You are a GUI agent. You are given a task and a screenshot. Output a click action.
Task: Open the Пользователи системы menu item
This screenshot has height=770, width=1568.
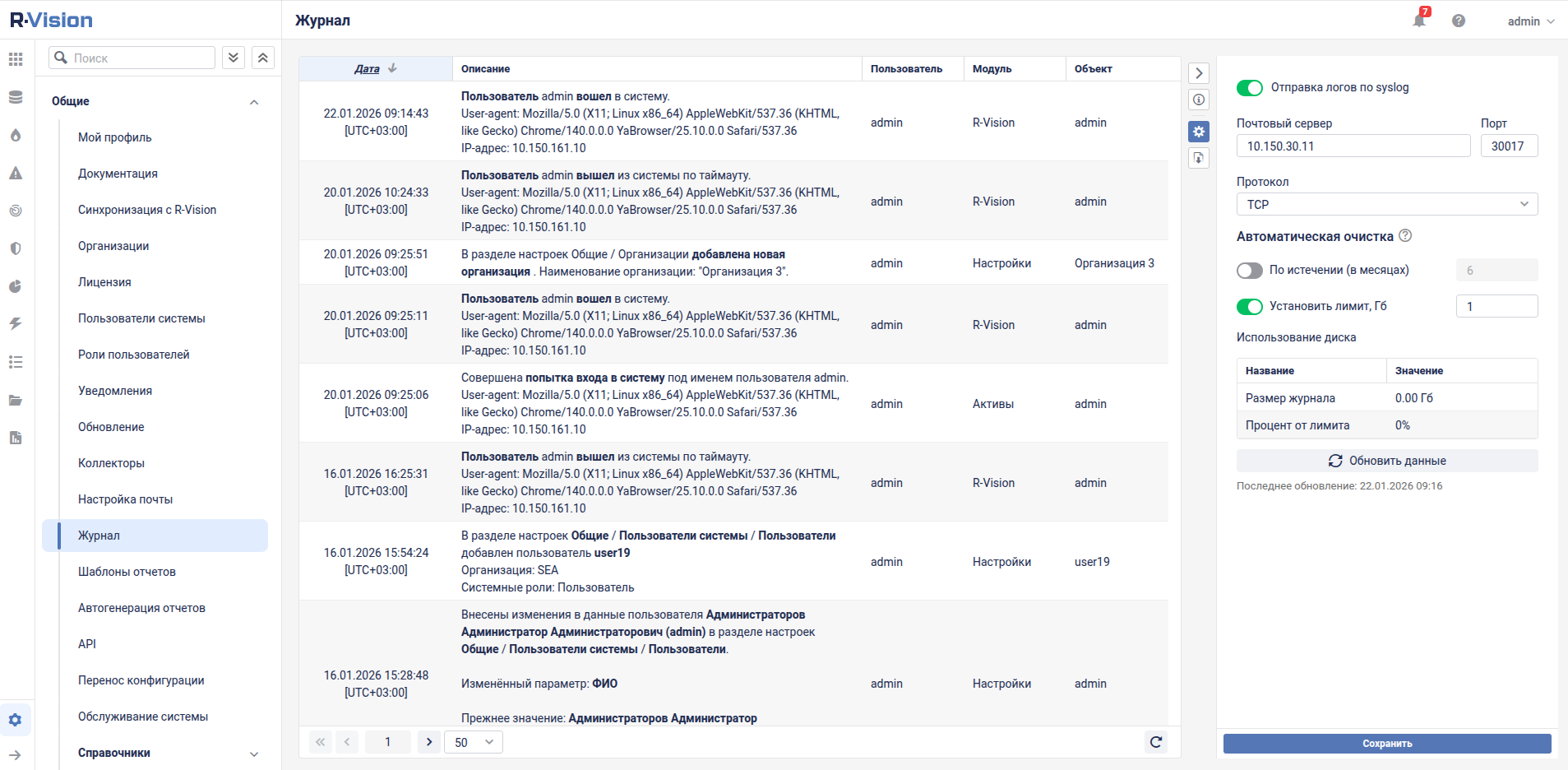coord(141,318)
